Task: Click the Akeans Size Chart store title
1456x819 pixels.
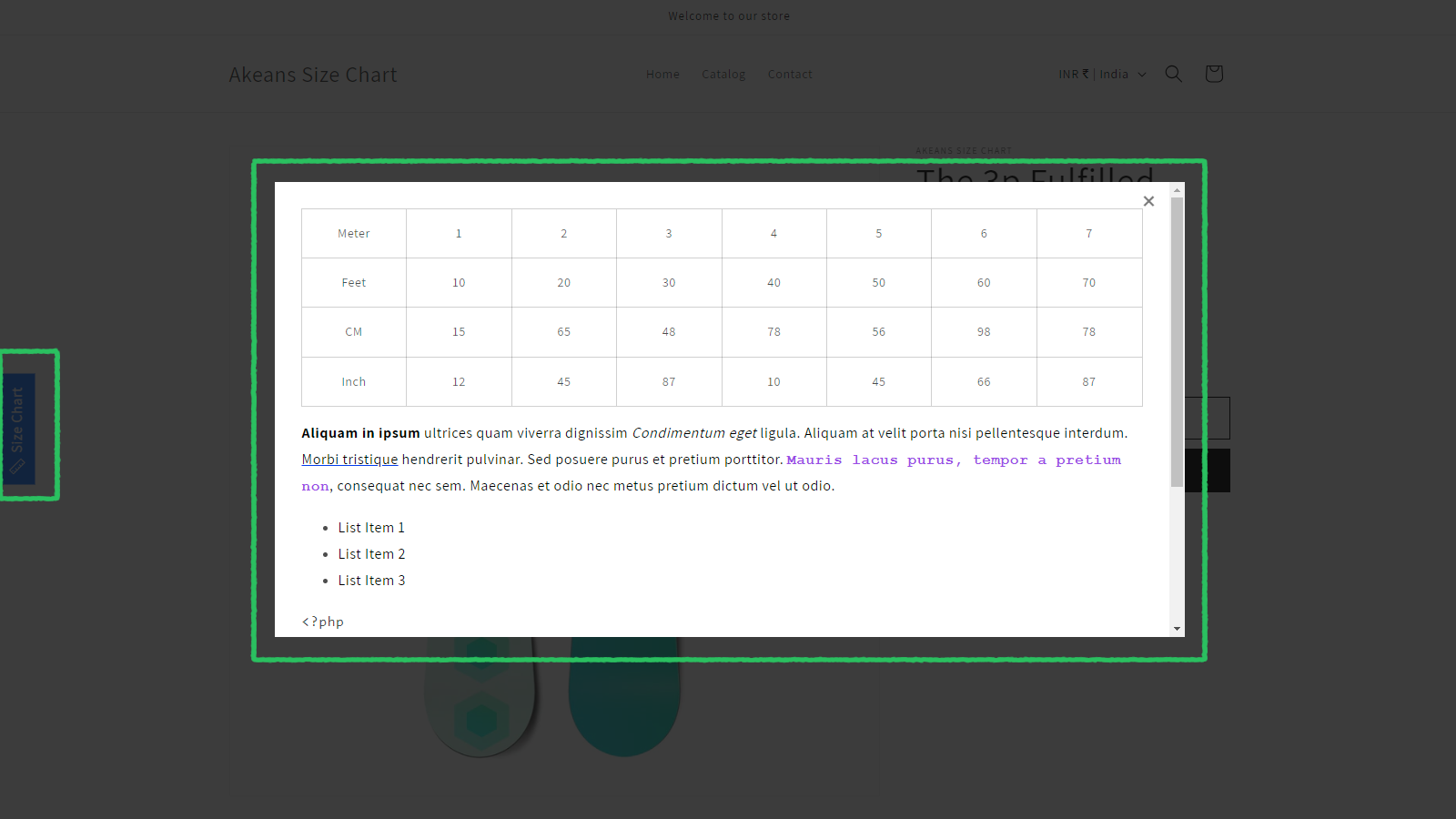Action: click(x=313, y=75)
